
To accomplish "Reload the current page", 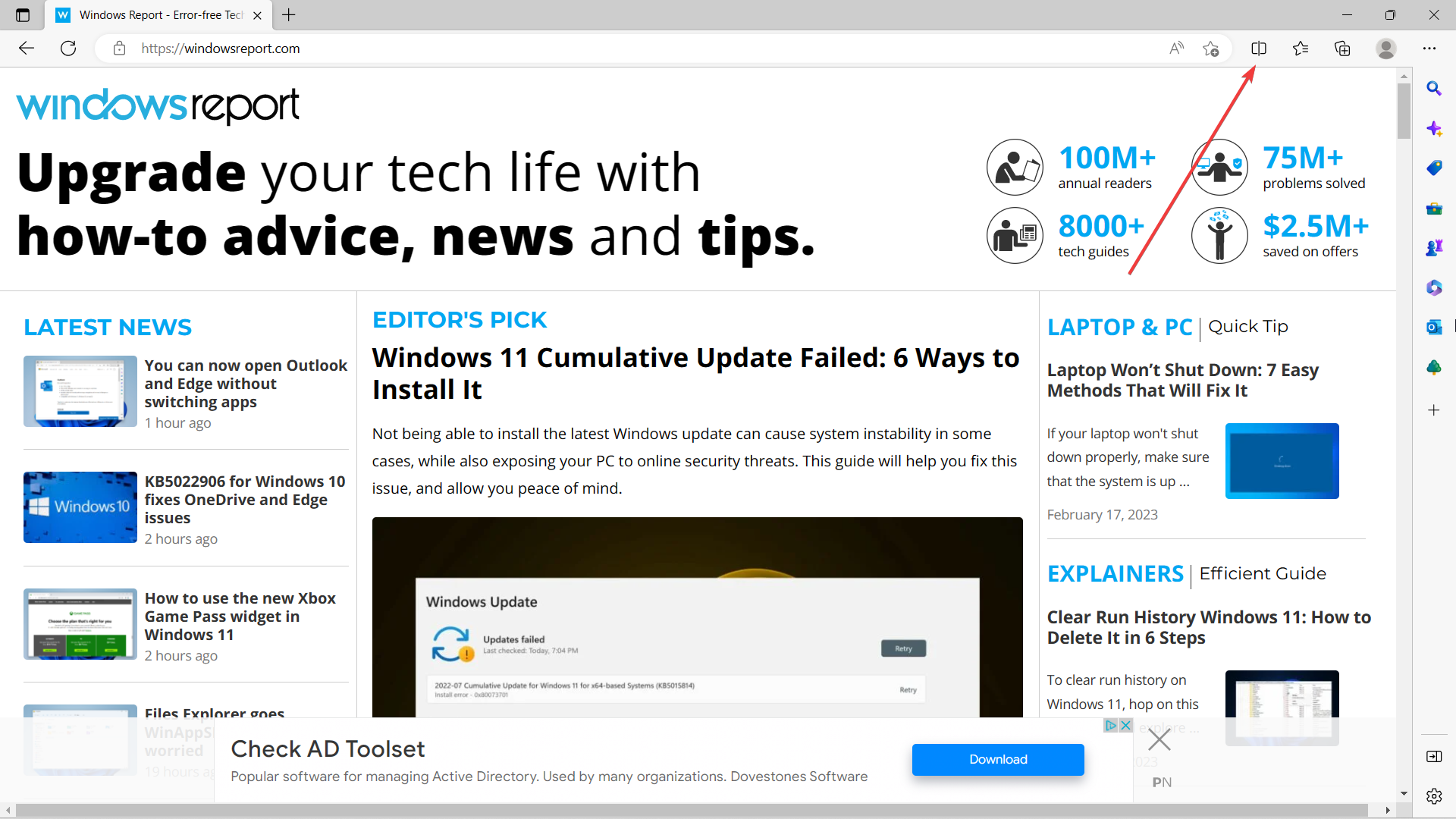I will 68,49.
